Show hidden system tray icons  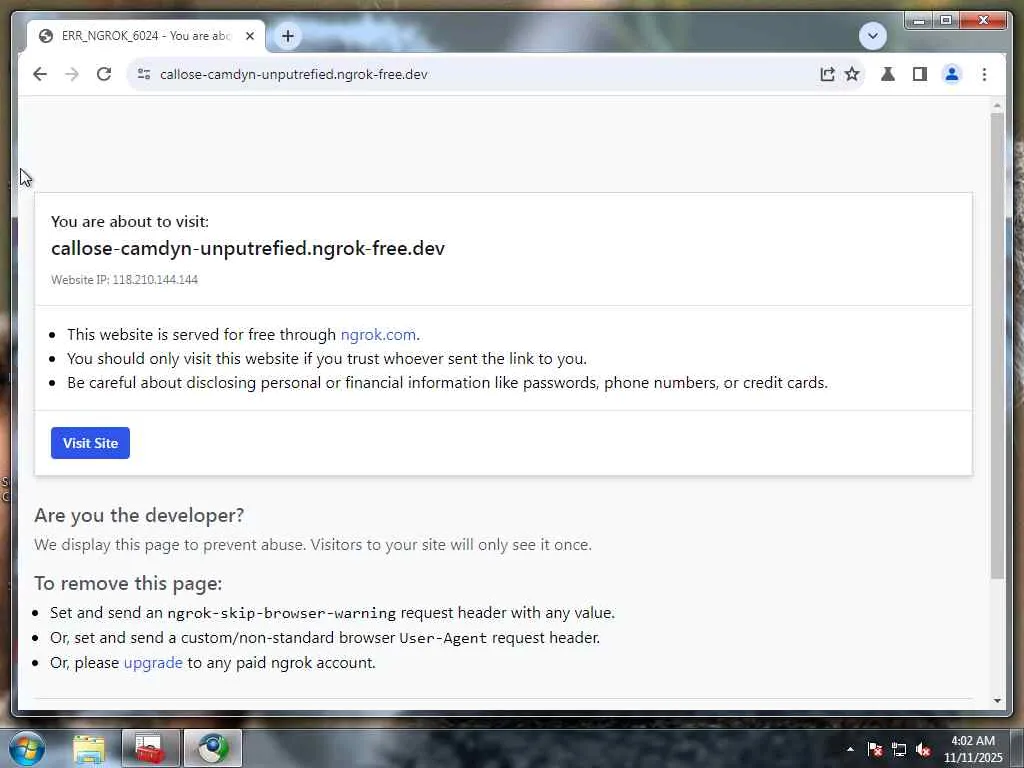850,749
